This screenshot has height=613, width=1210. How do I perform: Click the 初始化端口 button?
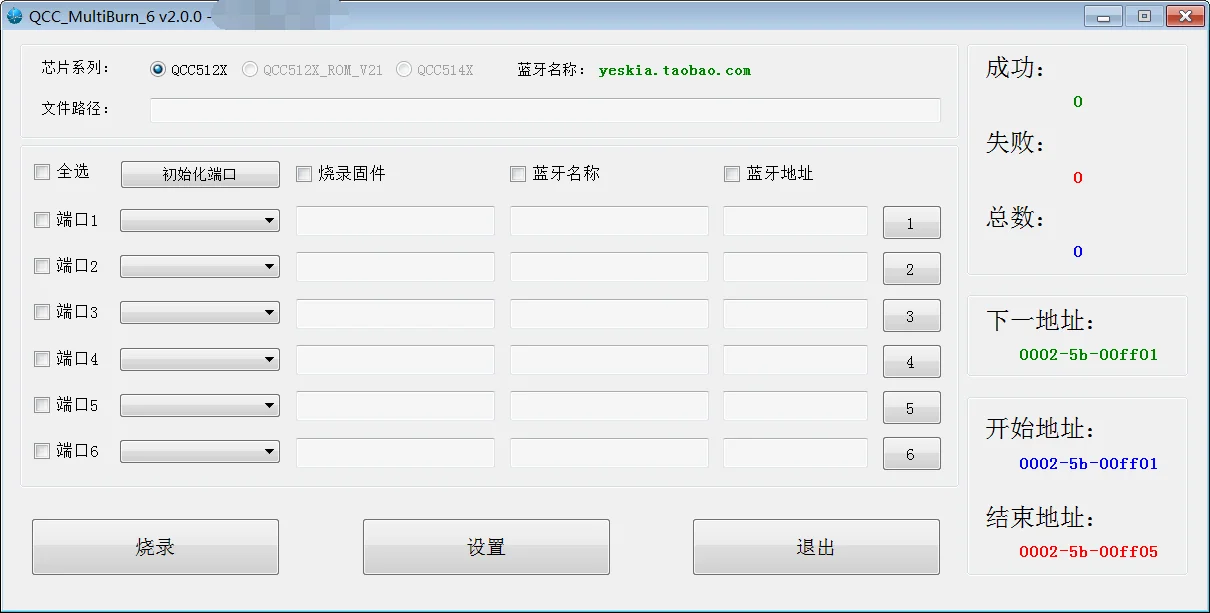tap(200, 174)
